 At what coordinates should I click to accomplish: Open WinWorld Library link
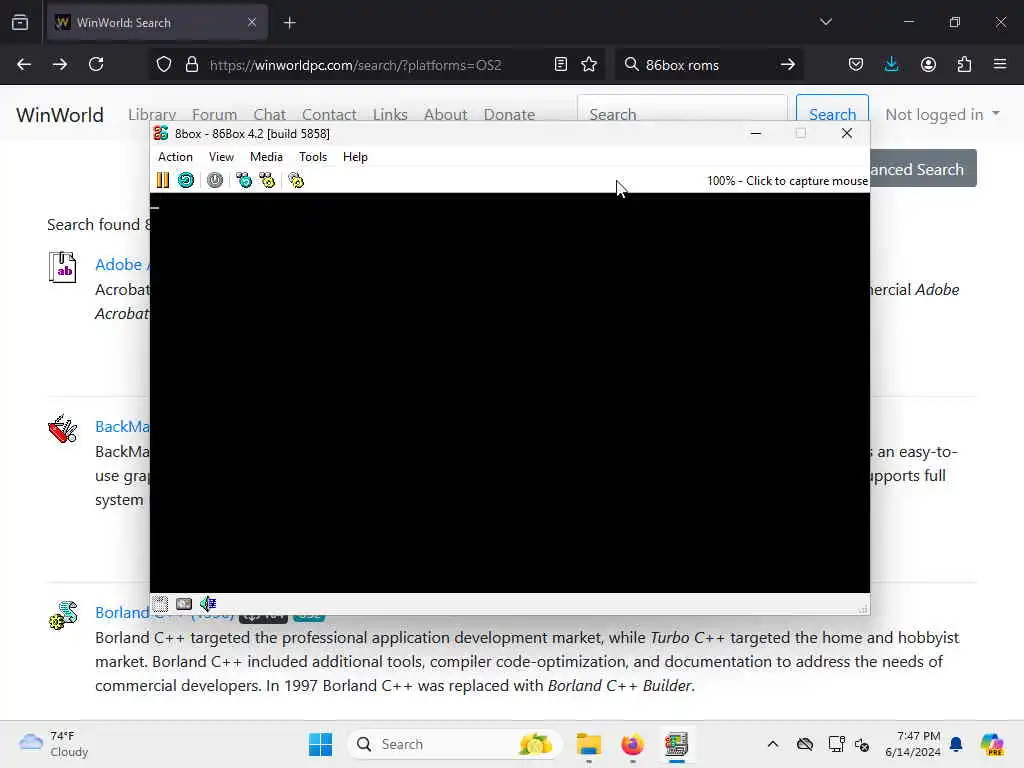[x=152, y=115]
